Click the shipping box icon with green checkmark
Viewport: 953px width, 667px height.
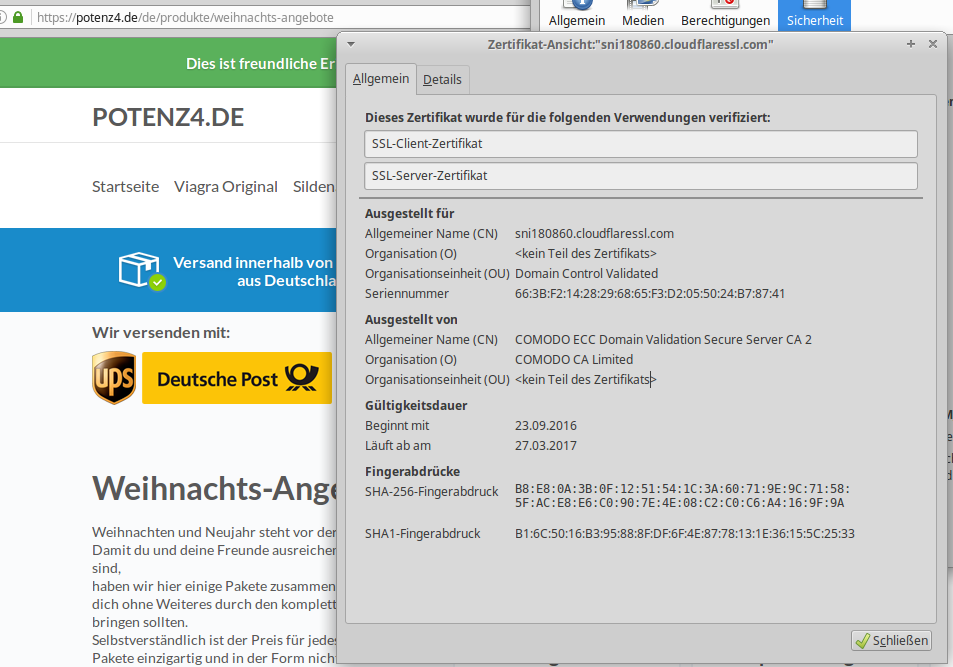[x=142, y=271]
